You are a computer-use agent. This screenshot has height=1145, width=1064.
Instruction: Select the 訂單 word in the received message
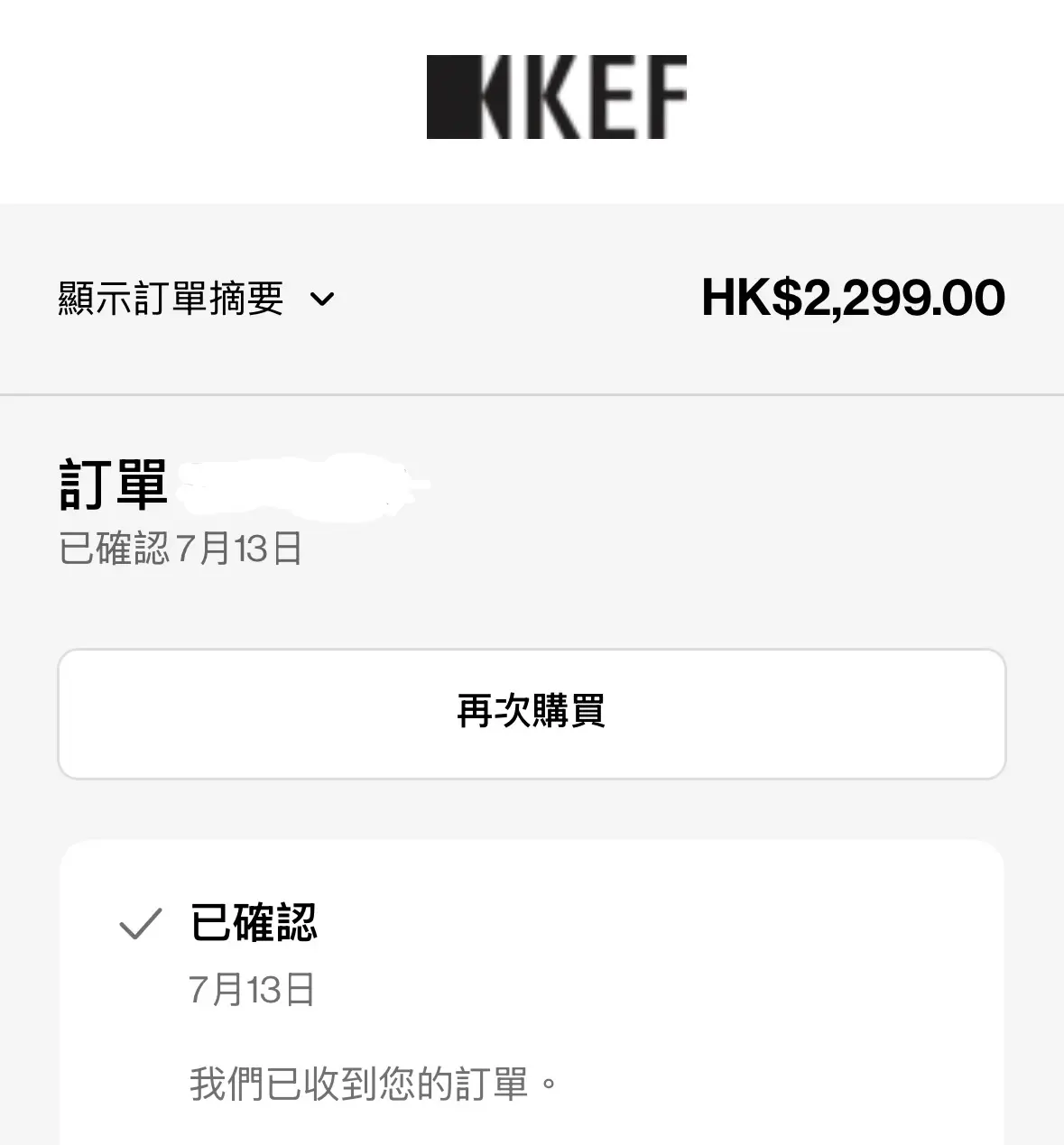point(491,1084)
